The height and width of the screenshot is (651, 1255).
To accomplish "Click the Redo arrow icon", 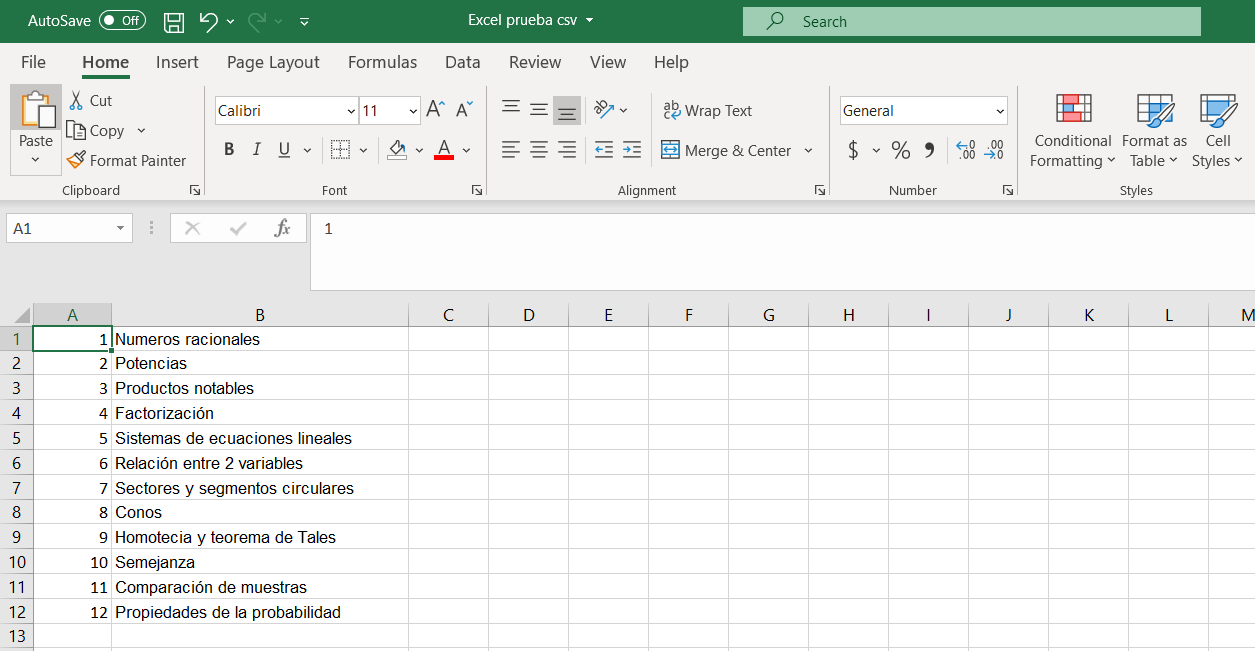I will [257, 21].
